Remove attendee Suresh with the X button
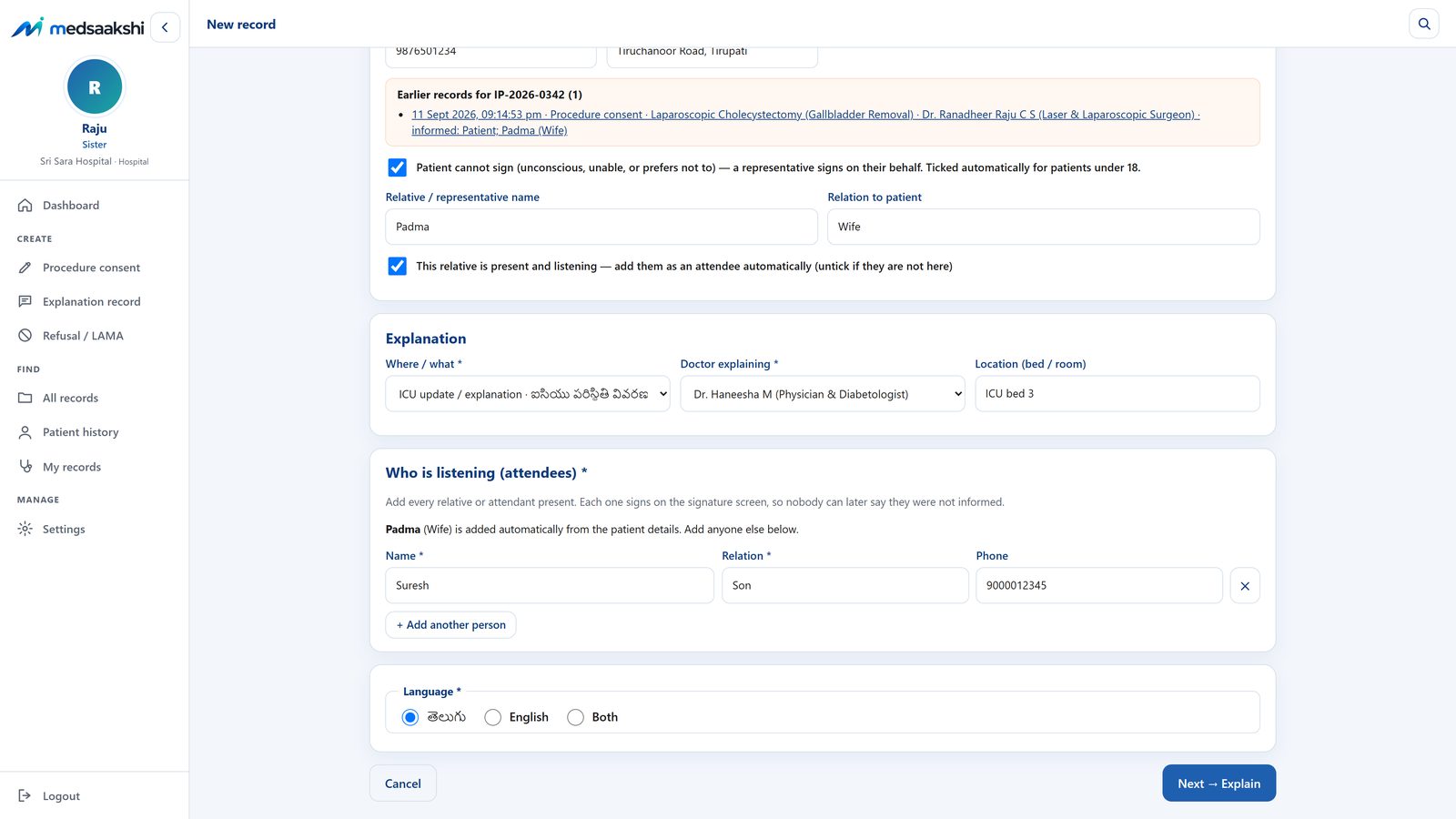 (x=1245, y=586)
